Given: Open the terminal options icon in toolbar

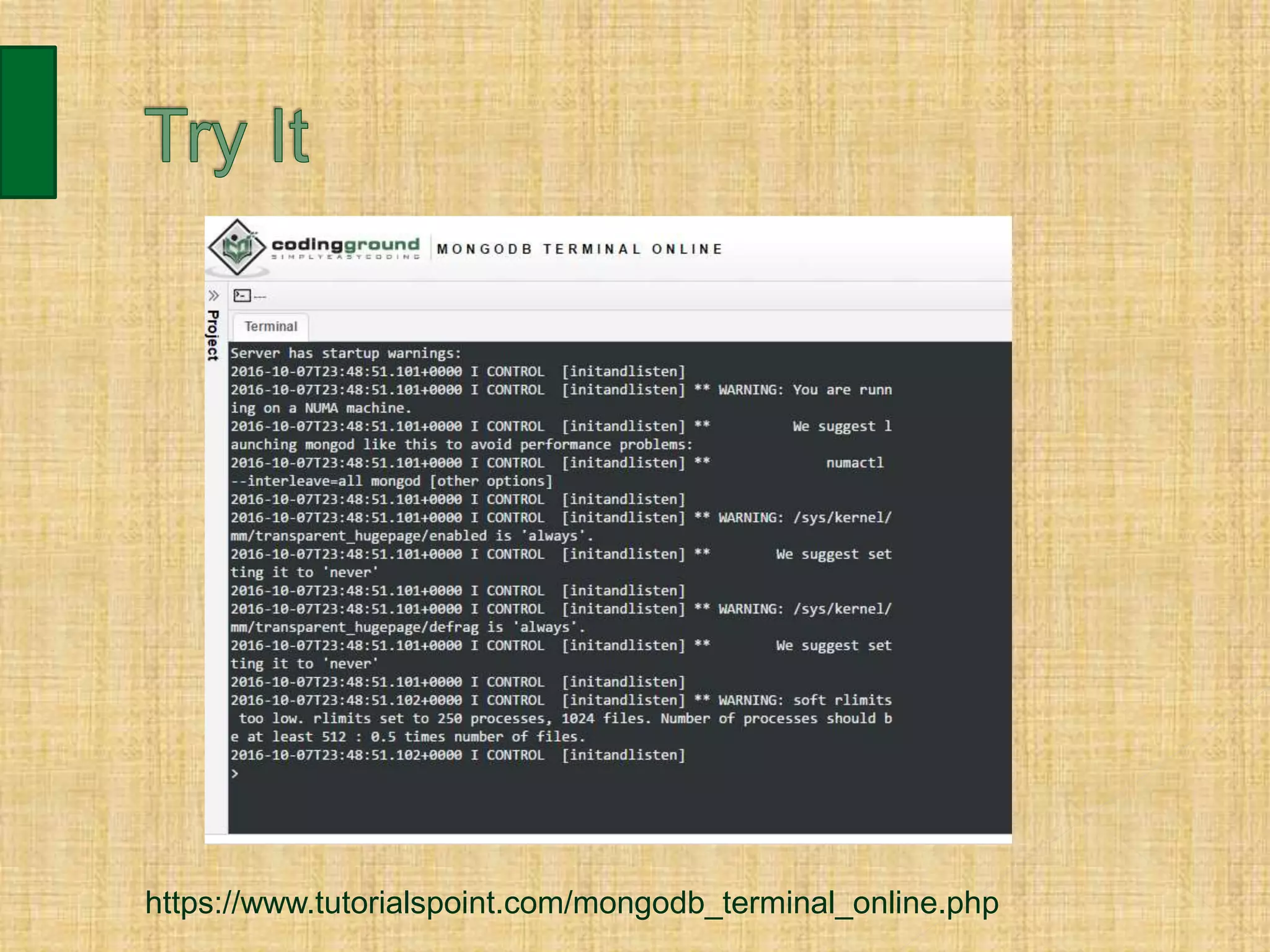Looking at the screenshot, I should click(x=242, y=296).
